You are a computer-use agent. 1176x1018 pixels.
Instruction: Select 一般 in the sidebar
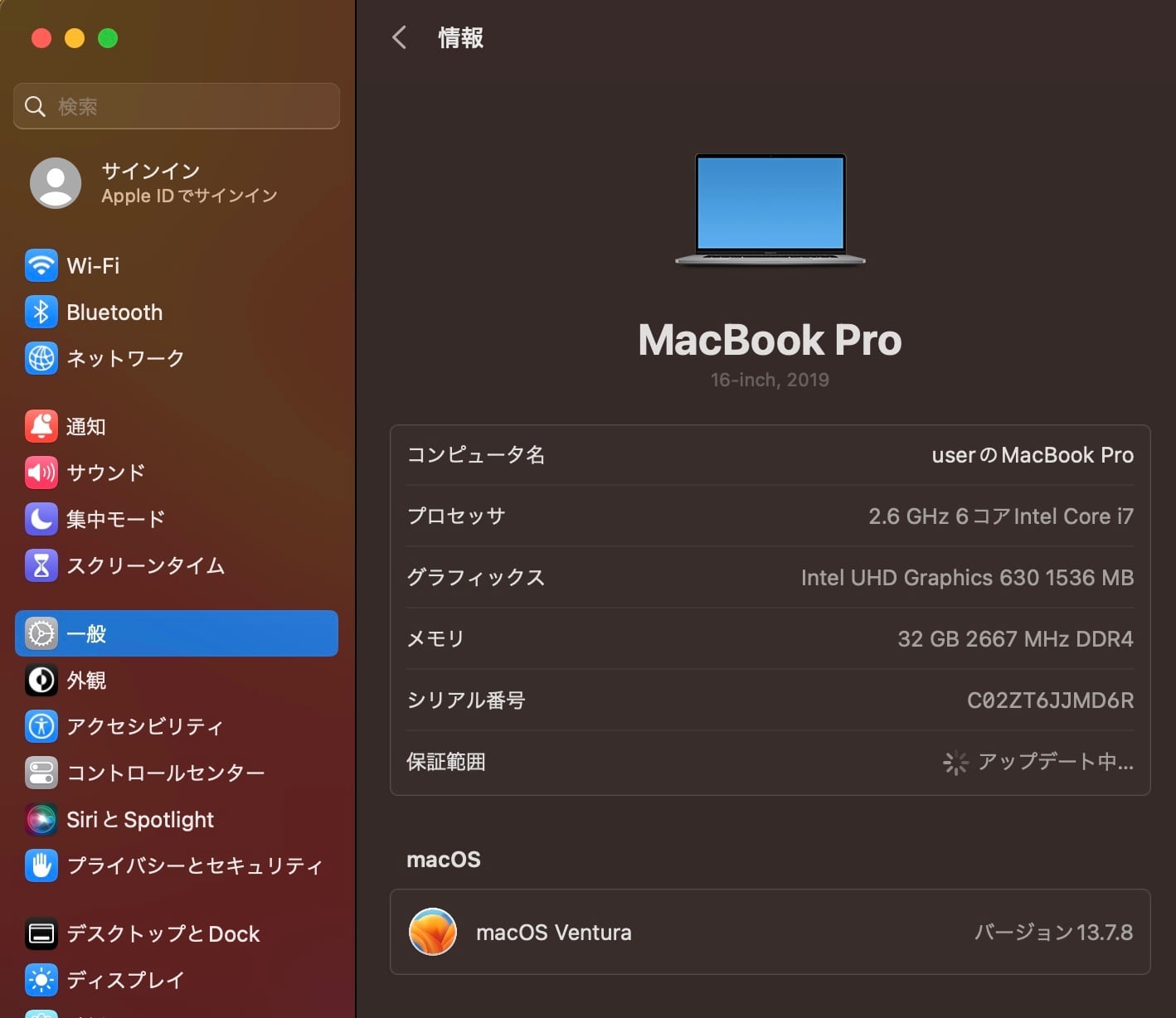point(177,634)
